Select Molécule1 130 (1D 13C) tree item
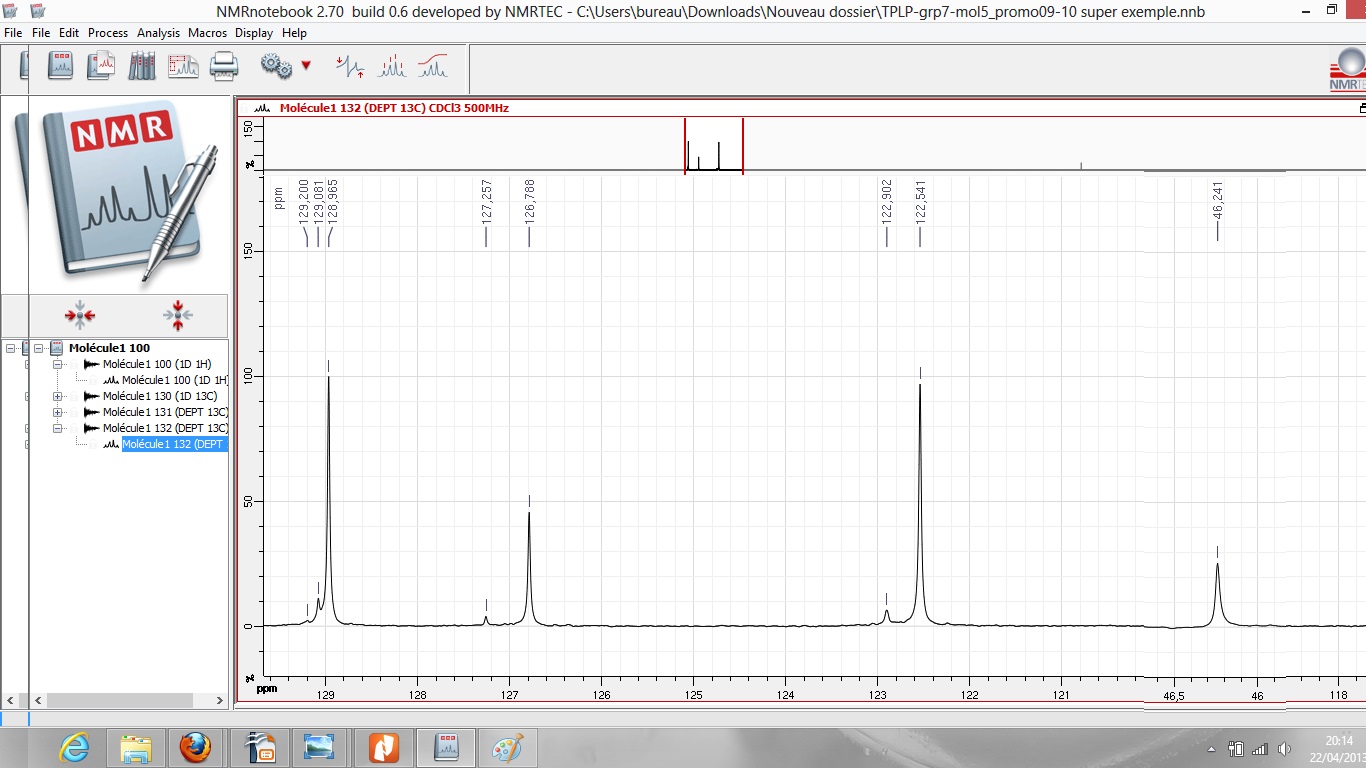The width and height of the screenshot is (1366, 768). tap(160, 396)
